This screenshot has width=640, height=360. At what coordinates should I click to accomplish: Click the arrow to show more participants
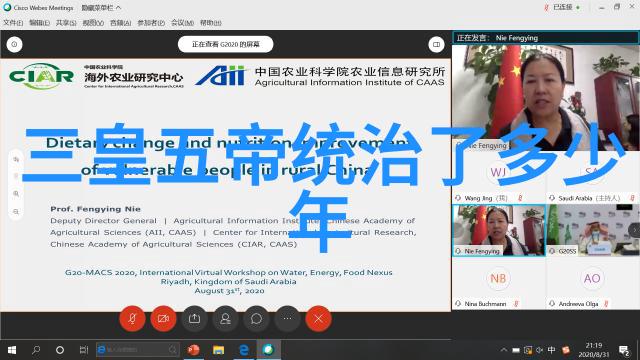pos(635,231)
